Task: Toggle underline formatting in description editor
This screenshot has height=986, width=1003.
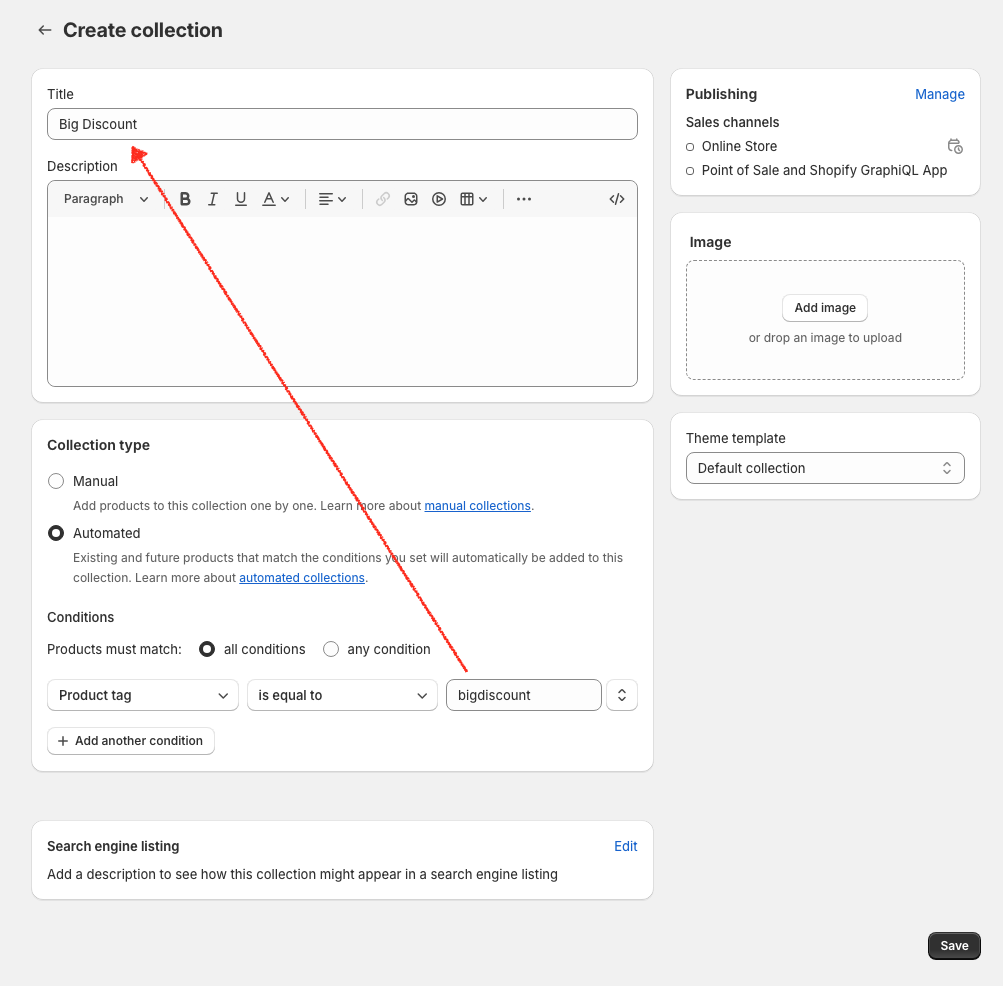Action: point(241,199)
